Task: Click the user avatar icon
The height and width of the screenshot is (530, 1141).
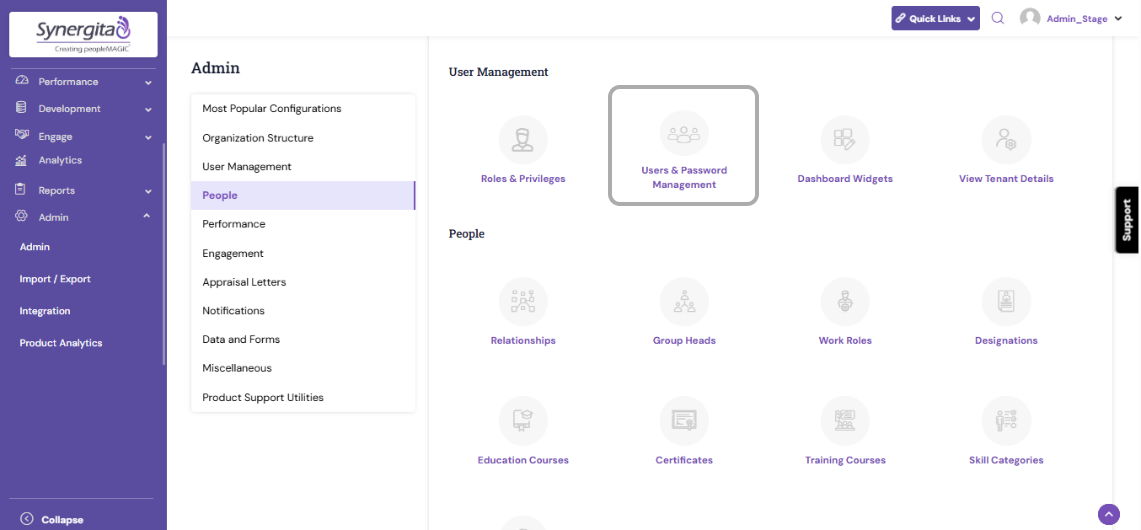Action: (x=1030, y=18)
